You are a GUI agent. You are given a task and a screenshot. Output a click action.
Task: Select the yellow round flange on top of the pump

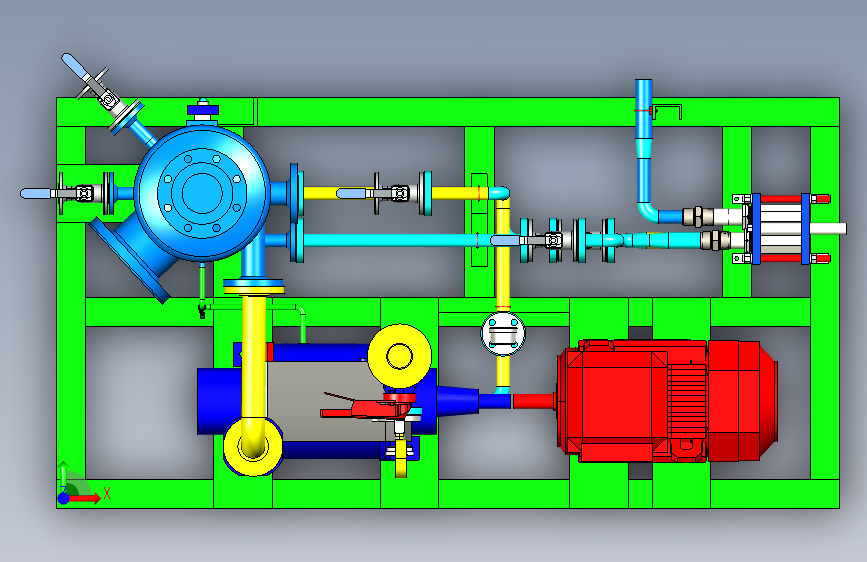399,356
